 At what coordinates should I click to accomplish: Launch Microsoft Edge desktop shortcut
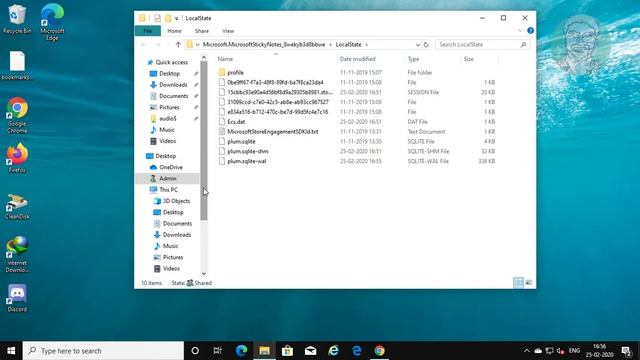(x=52, y=22)
